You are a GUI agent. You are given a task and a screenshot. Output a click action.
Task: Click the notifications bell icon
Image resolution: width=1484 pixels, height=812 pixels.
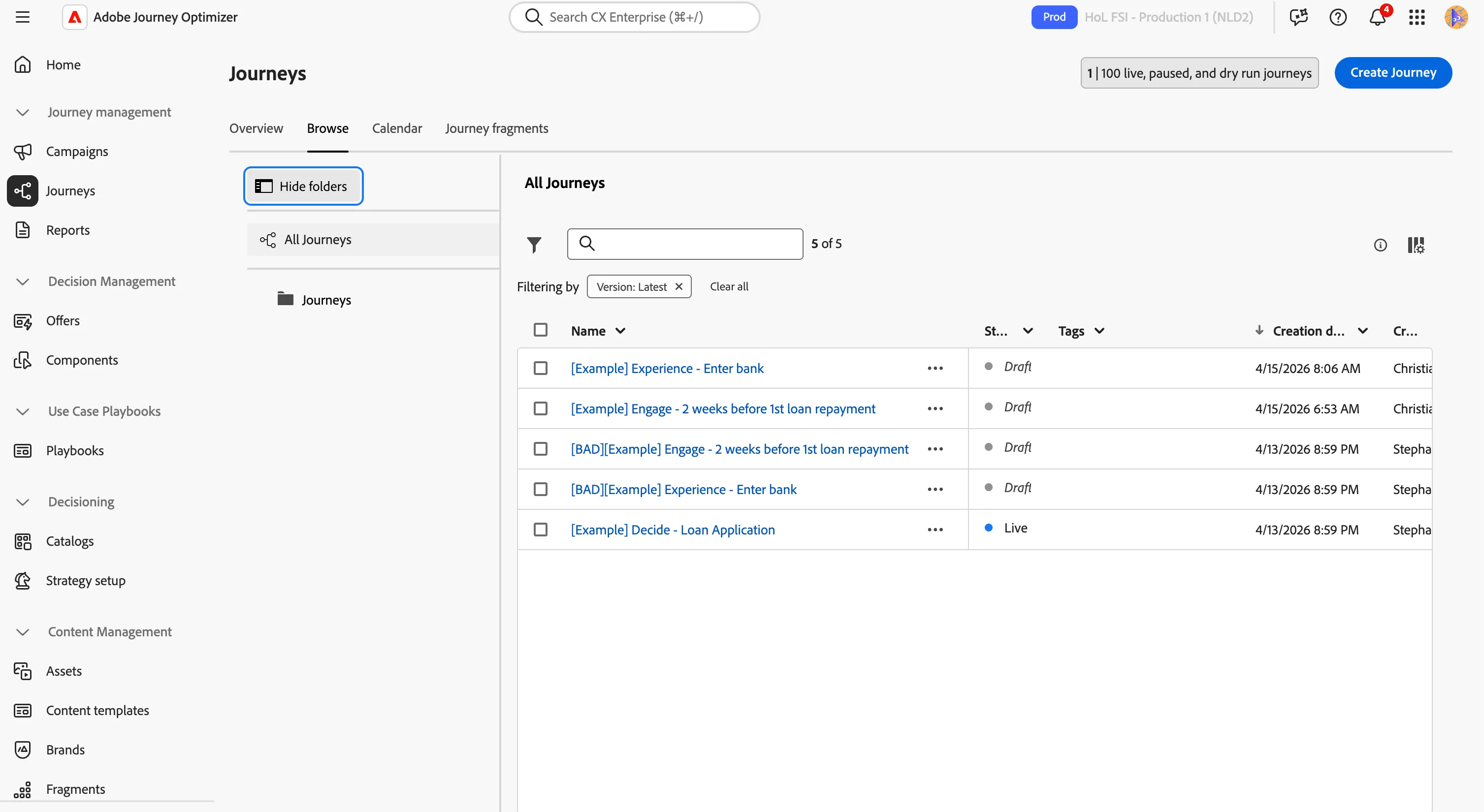point(1378,17)
